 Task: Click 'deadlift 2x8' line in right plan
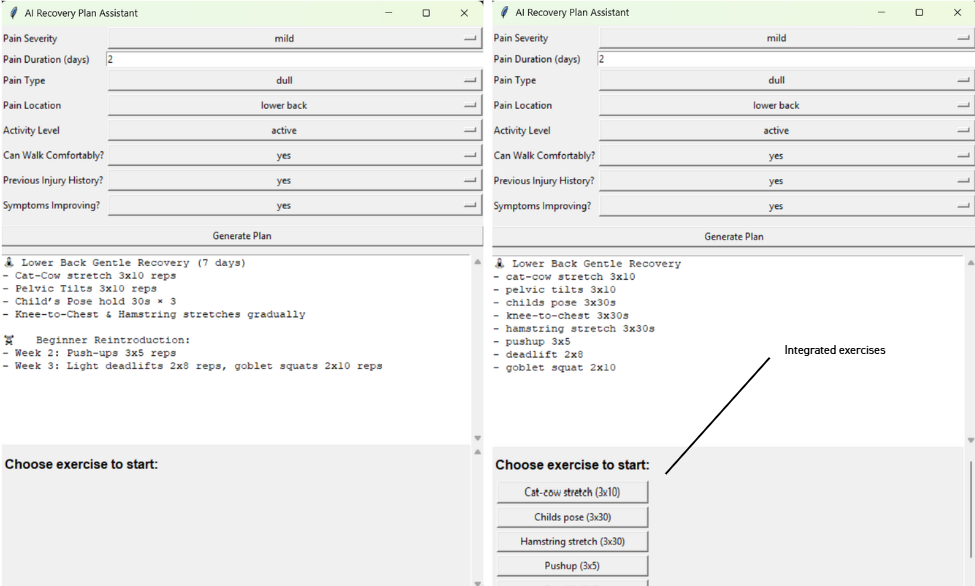[538, 355]
